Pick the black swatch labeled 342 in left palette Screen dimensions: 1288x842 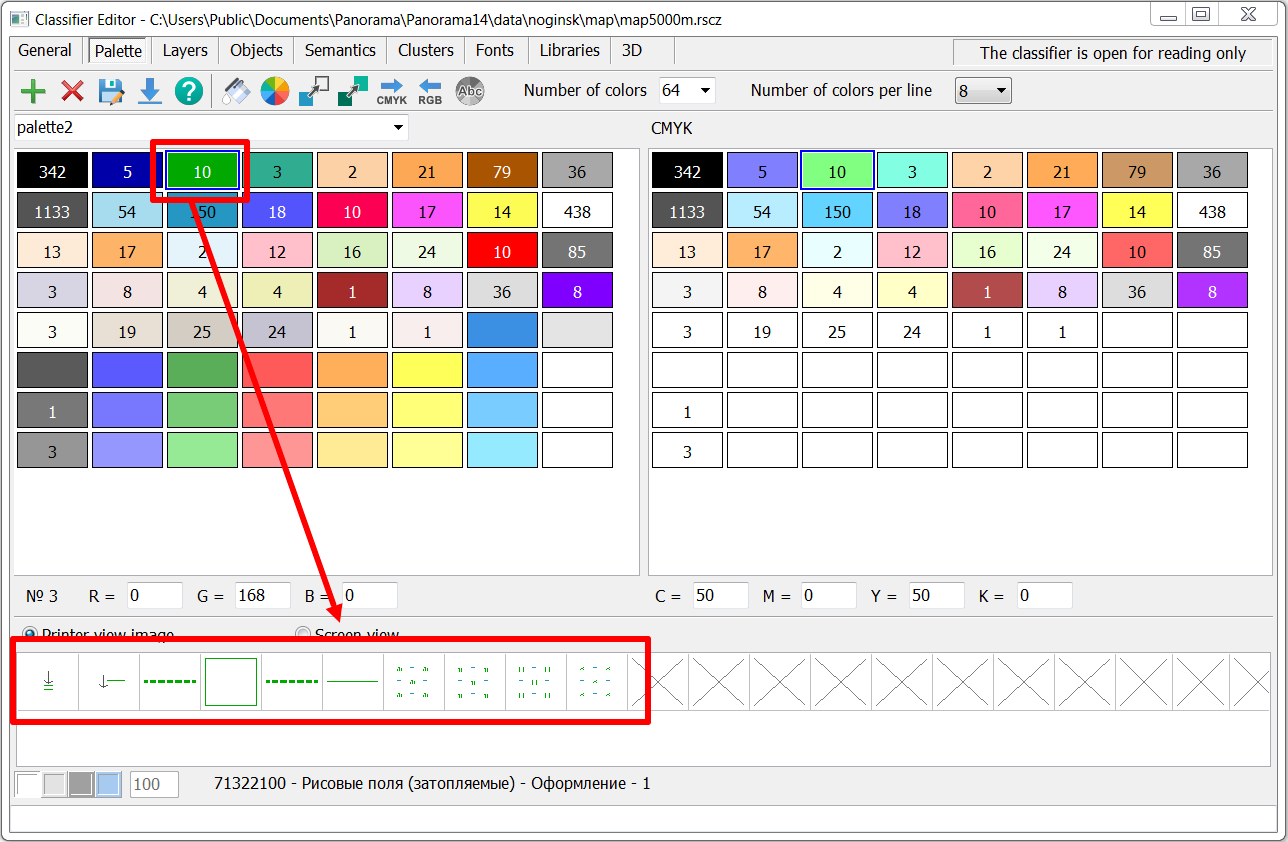pyautogui.click(x=52, y=171)
